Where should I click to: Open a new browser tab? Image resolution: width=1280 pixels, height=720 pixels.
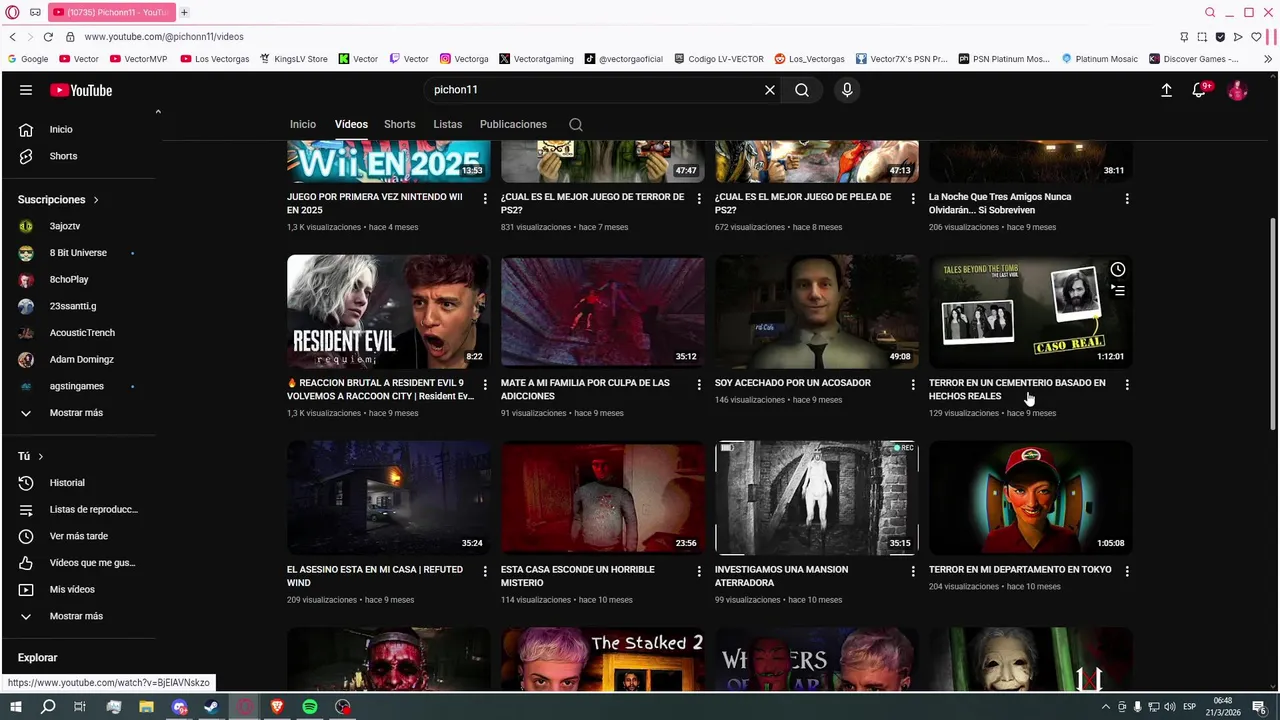tap(184, 12)
